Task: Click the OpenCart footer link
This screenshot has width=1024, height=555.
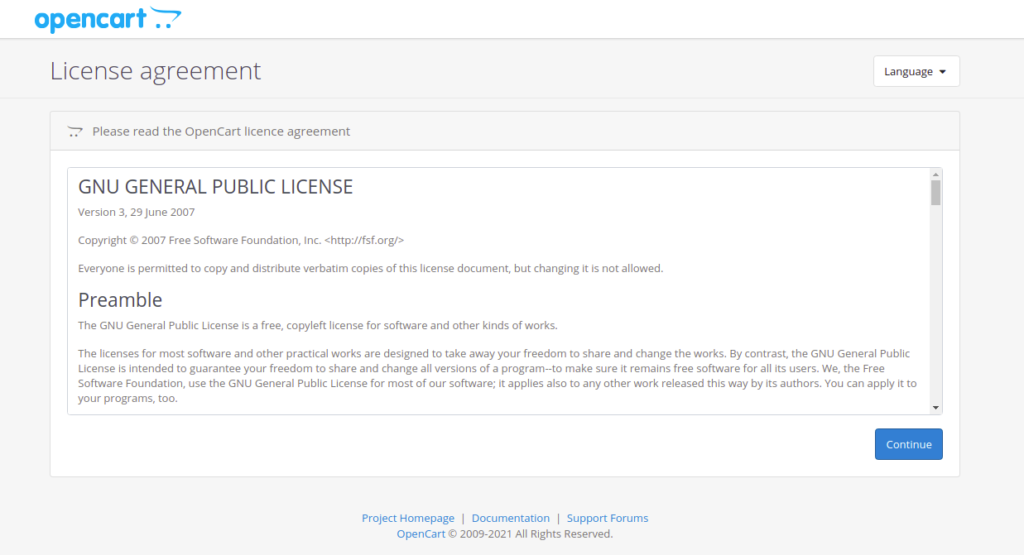Action: (421, 533)
